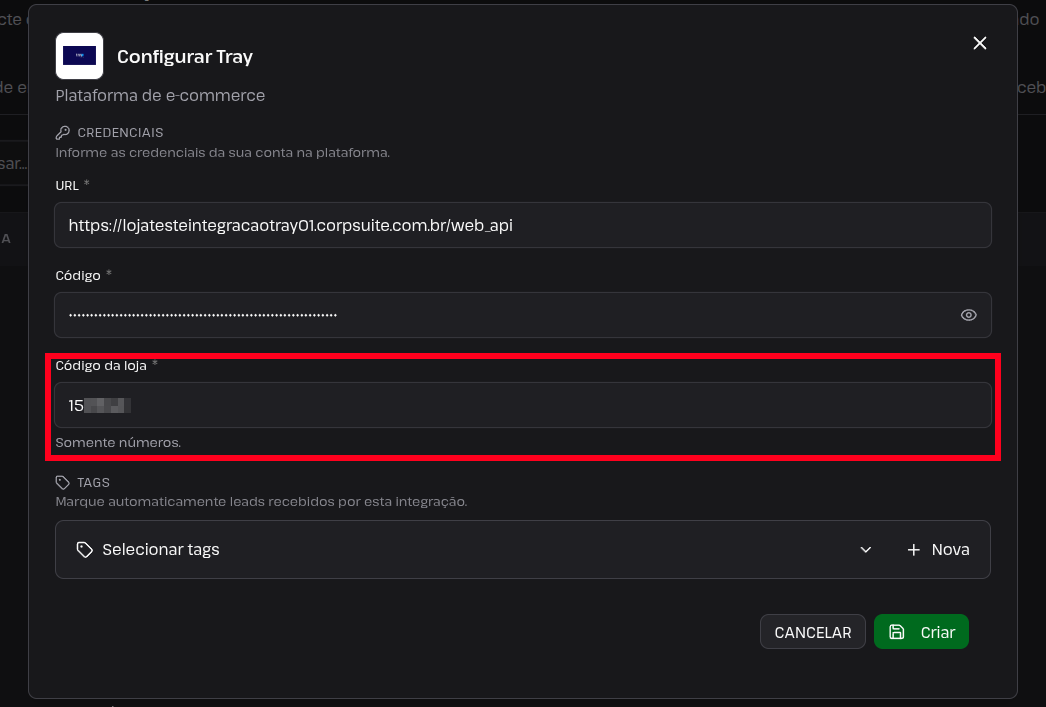Add a new tag via Nova
This screenshot has height=707, width=1046.
[938, 550]
